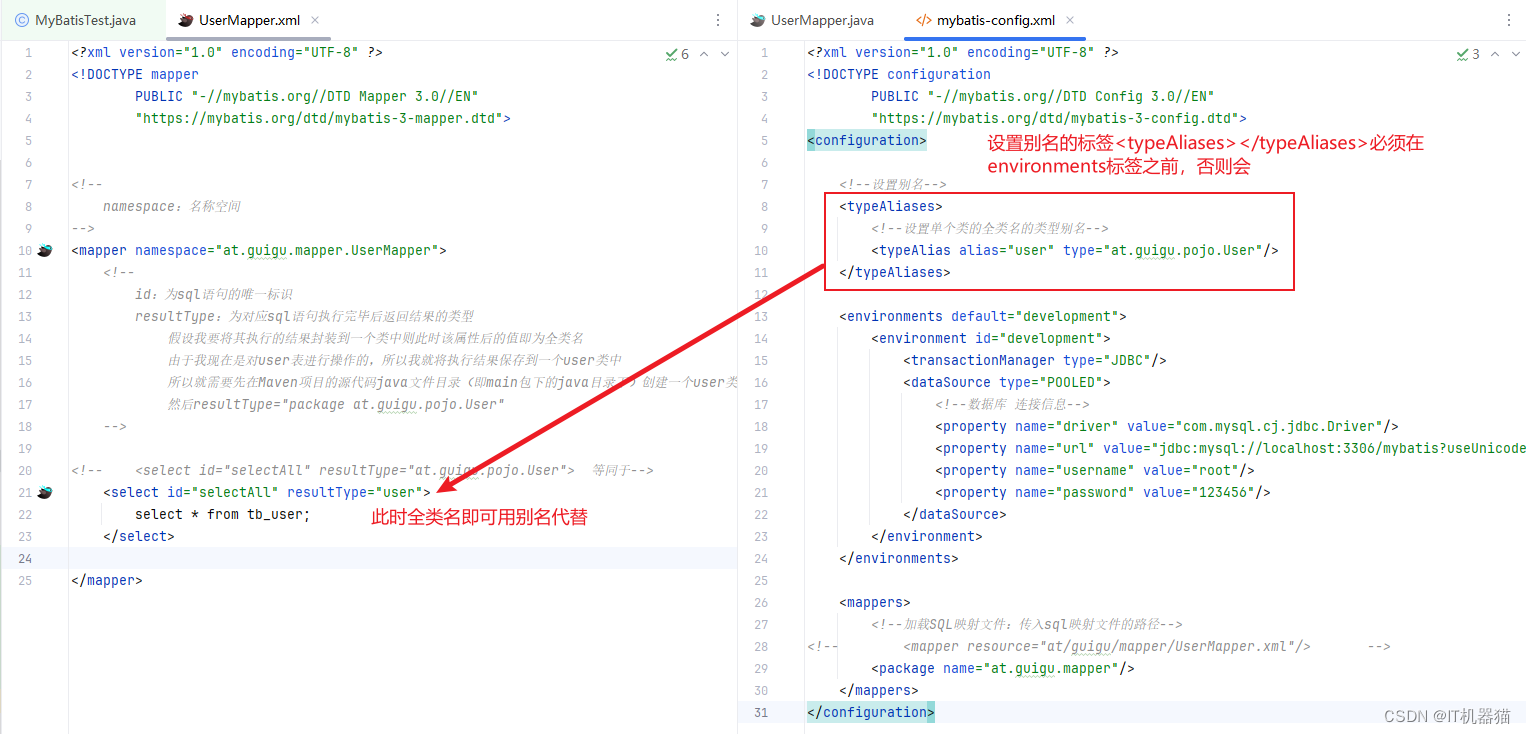Click line number 31 in mybatis-config.xml gutter
1526x734 pixels.
(x=761, y=712)
